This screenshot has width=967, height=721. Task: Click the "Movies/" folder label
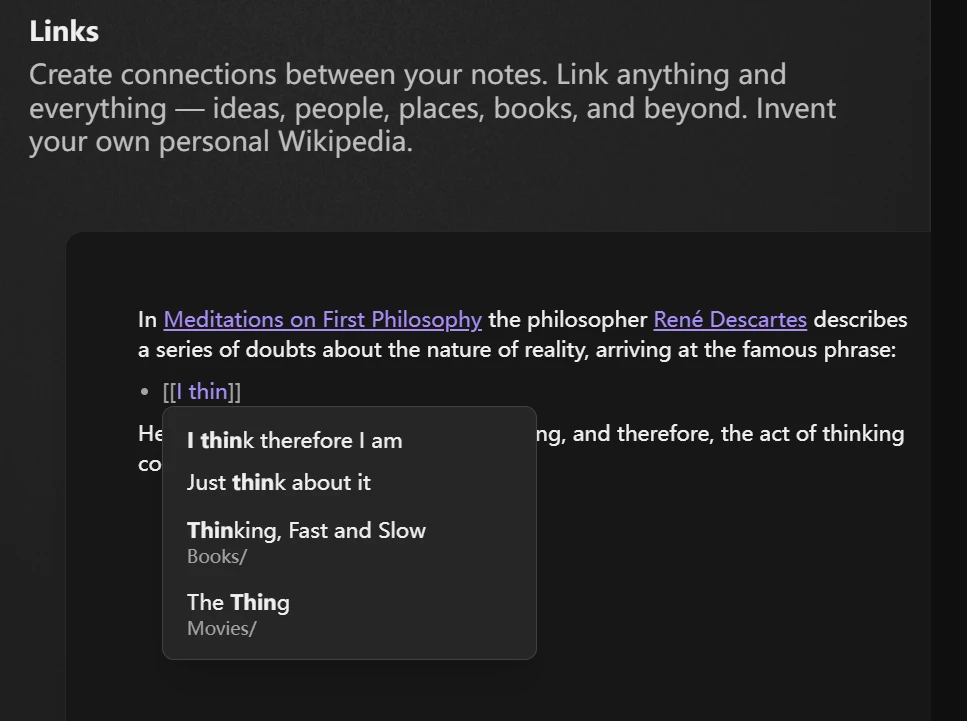coord(221,628)
